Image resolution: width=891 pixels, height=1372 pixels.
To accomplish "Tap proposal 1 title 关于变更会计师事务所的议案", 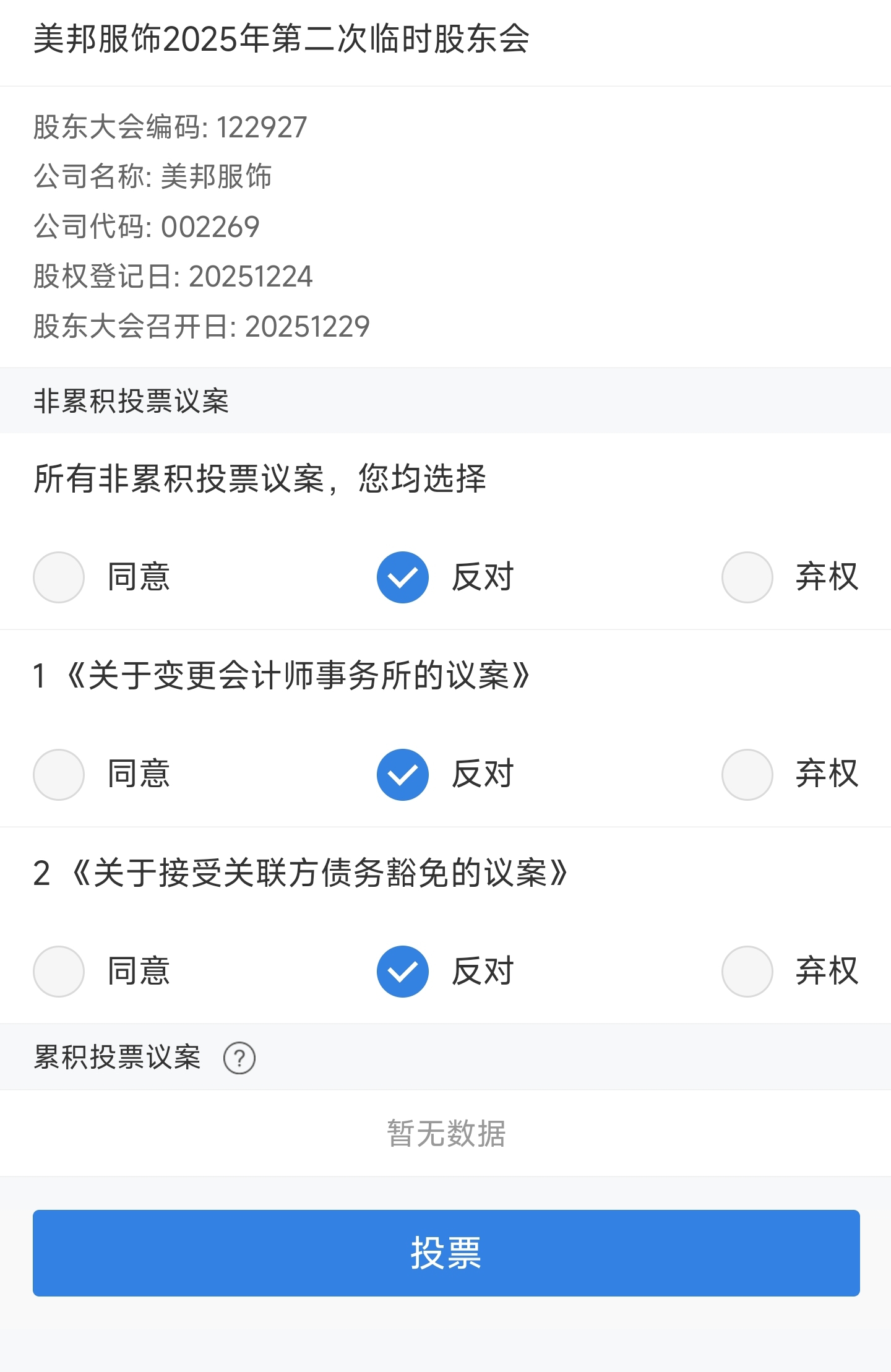I will [x=297, y=676].
